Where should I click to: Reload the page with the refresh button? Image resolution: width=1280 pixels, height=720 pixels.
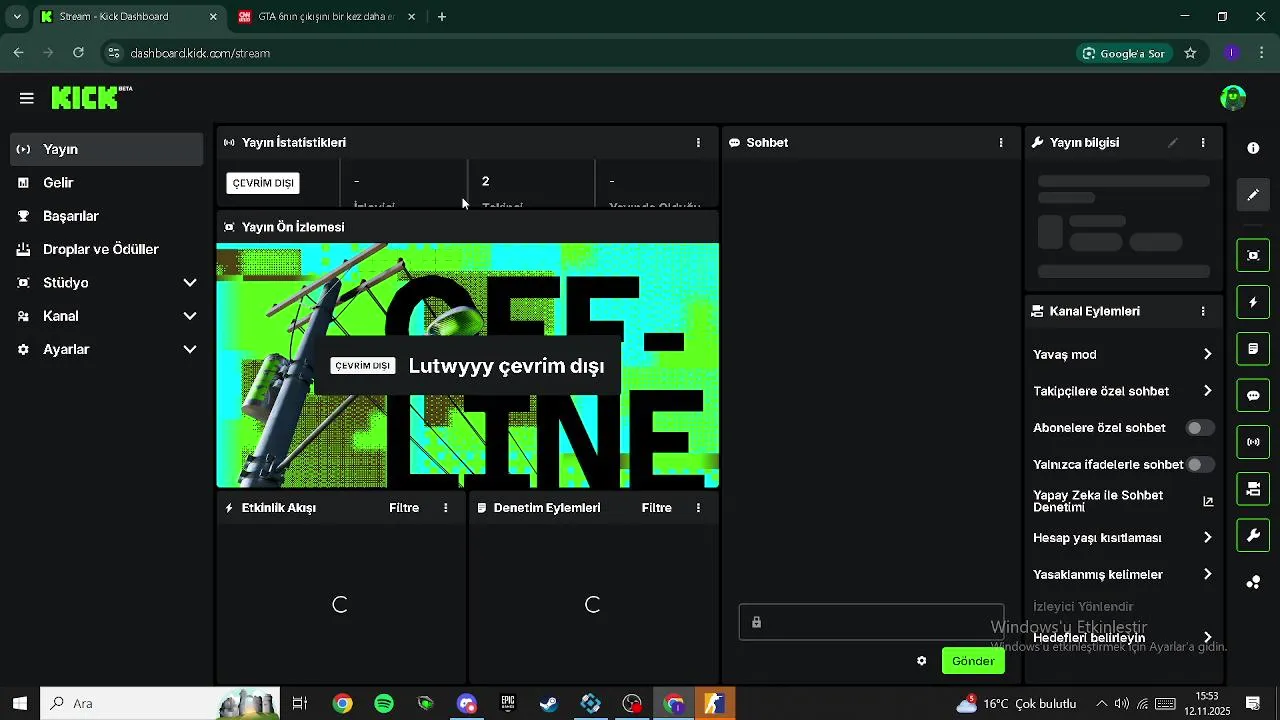[79, 53]
